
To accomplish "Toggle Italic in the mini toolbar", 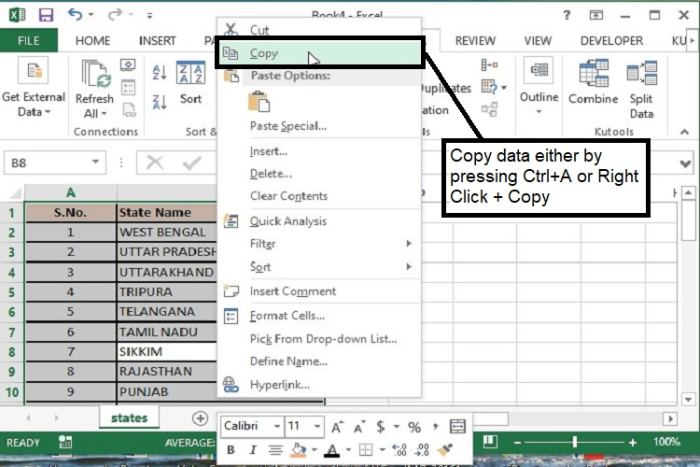I will pyautogui.click(x=253, y=450).
